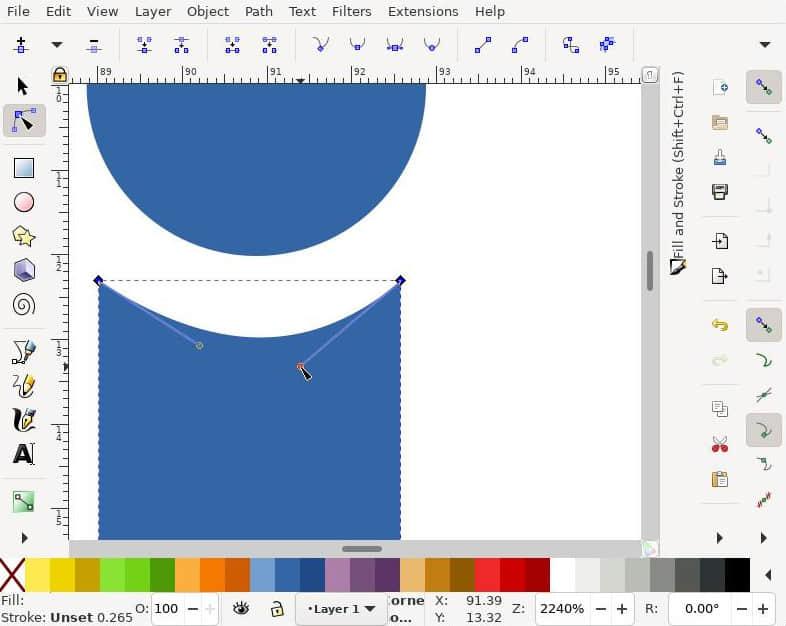This screenshot has width=786, height=626.
Task: Open the Extensions menu
Action: [x=423, y=11]
